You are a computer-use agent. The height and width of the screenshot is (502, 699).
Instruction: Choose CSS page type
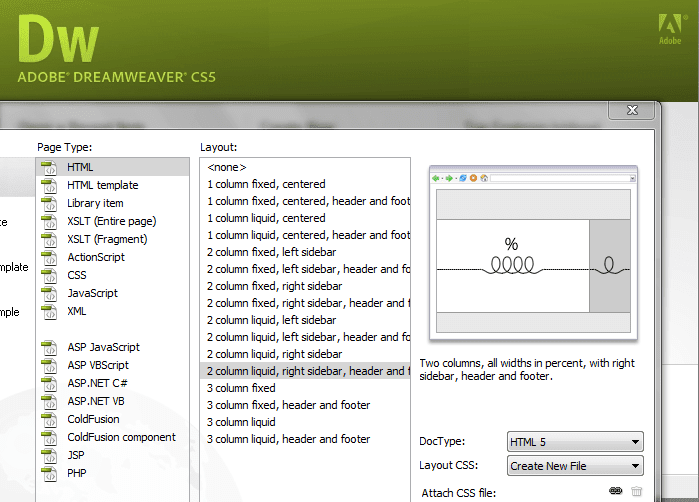tap(112, 275)
